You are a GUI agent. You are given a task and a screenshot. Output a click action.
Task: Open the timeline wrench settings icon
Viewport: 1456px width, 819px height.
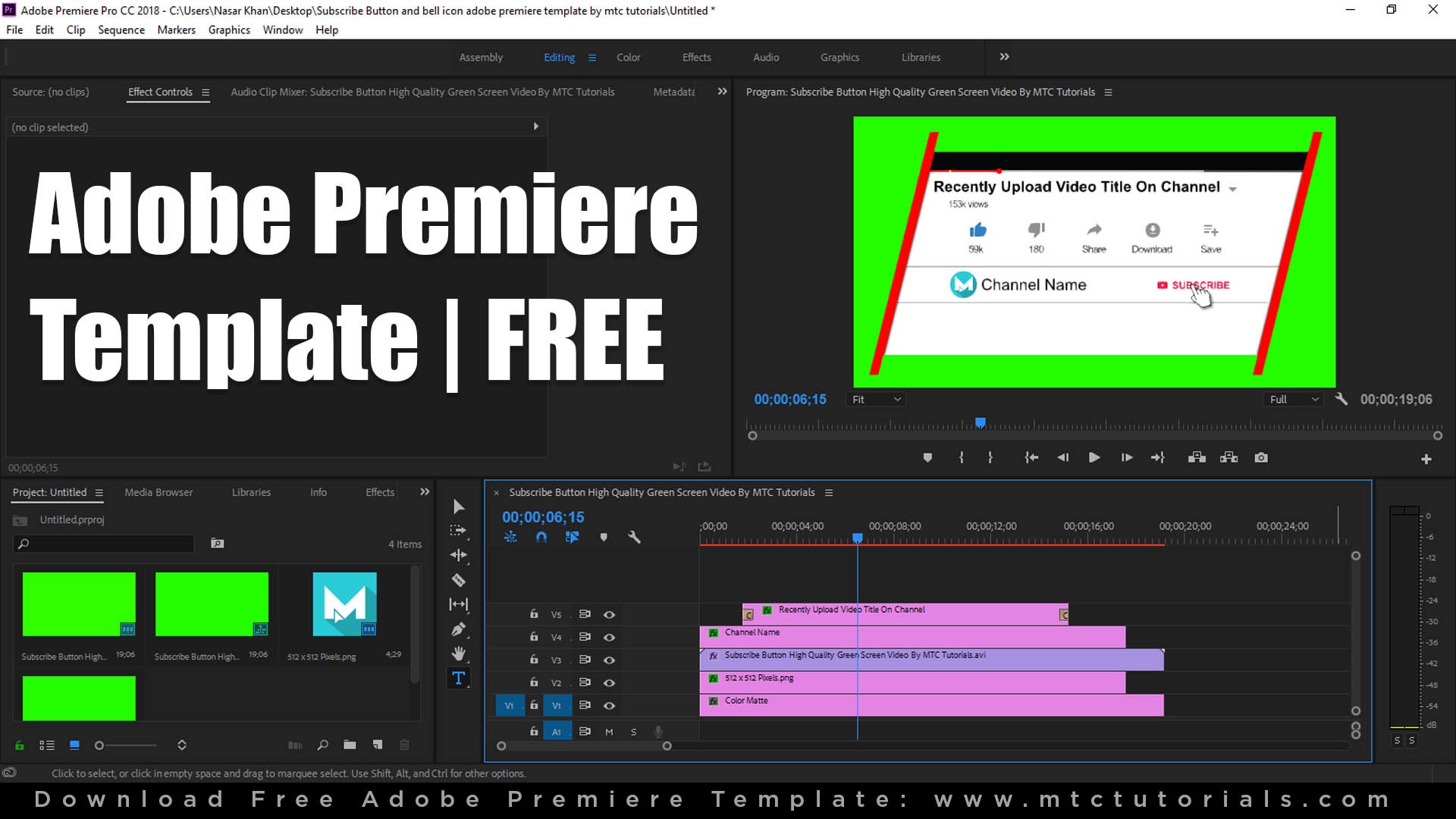pyautogui.click(x=635, y=537)
